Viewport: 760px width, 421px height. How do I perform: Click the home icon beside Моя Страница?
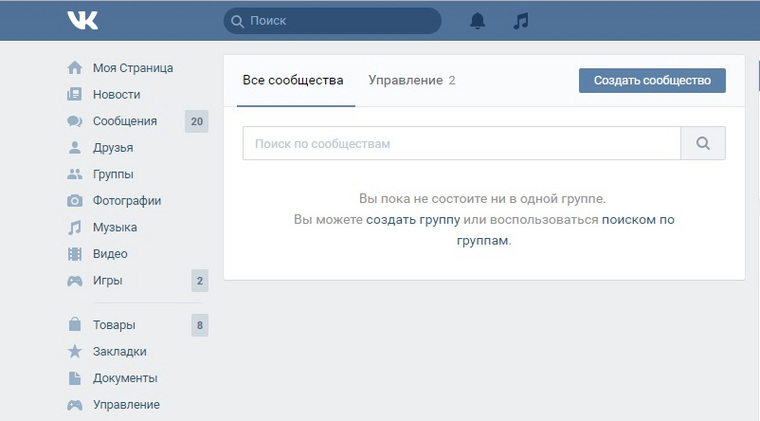[x=75, y=68]
